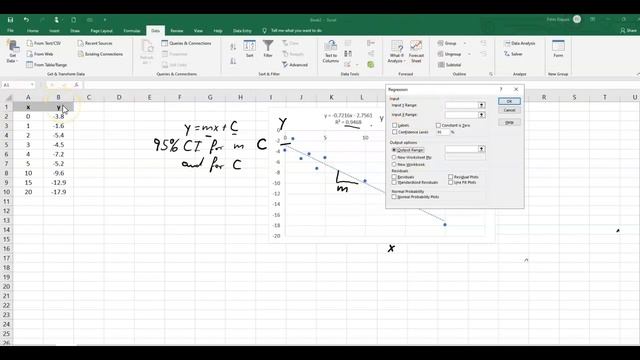640x360 pixels.
Task: Collapse dialog via Output Range selector
Action: tap(482, 149)
